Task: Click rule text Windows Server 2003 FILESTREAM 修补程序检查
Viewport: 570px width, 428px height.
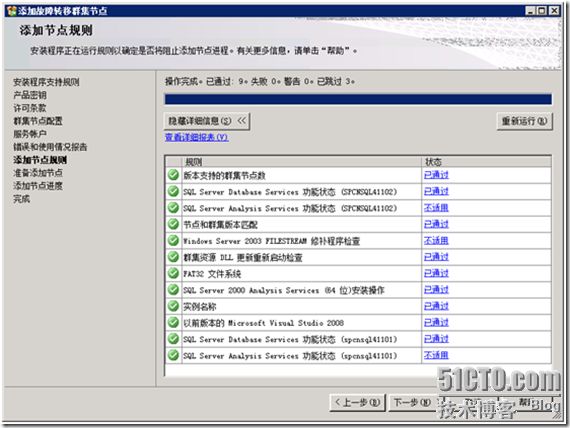Action: (272, 241)
